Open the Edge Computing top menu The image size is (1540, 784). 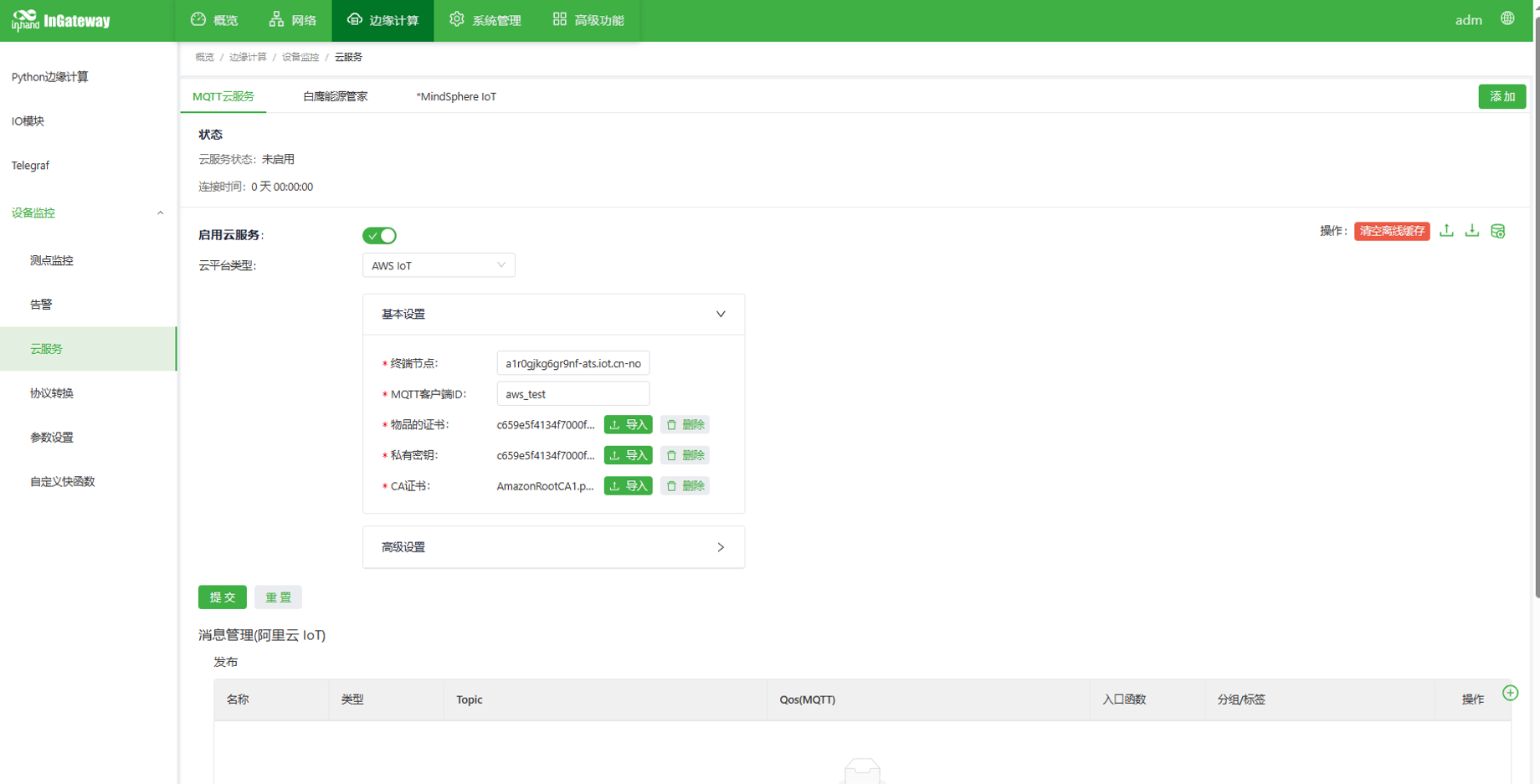click(383, 20)
